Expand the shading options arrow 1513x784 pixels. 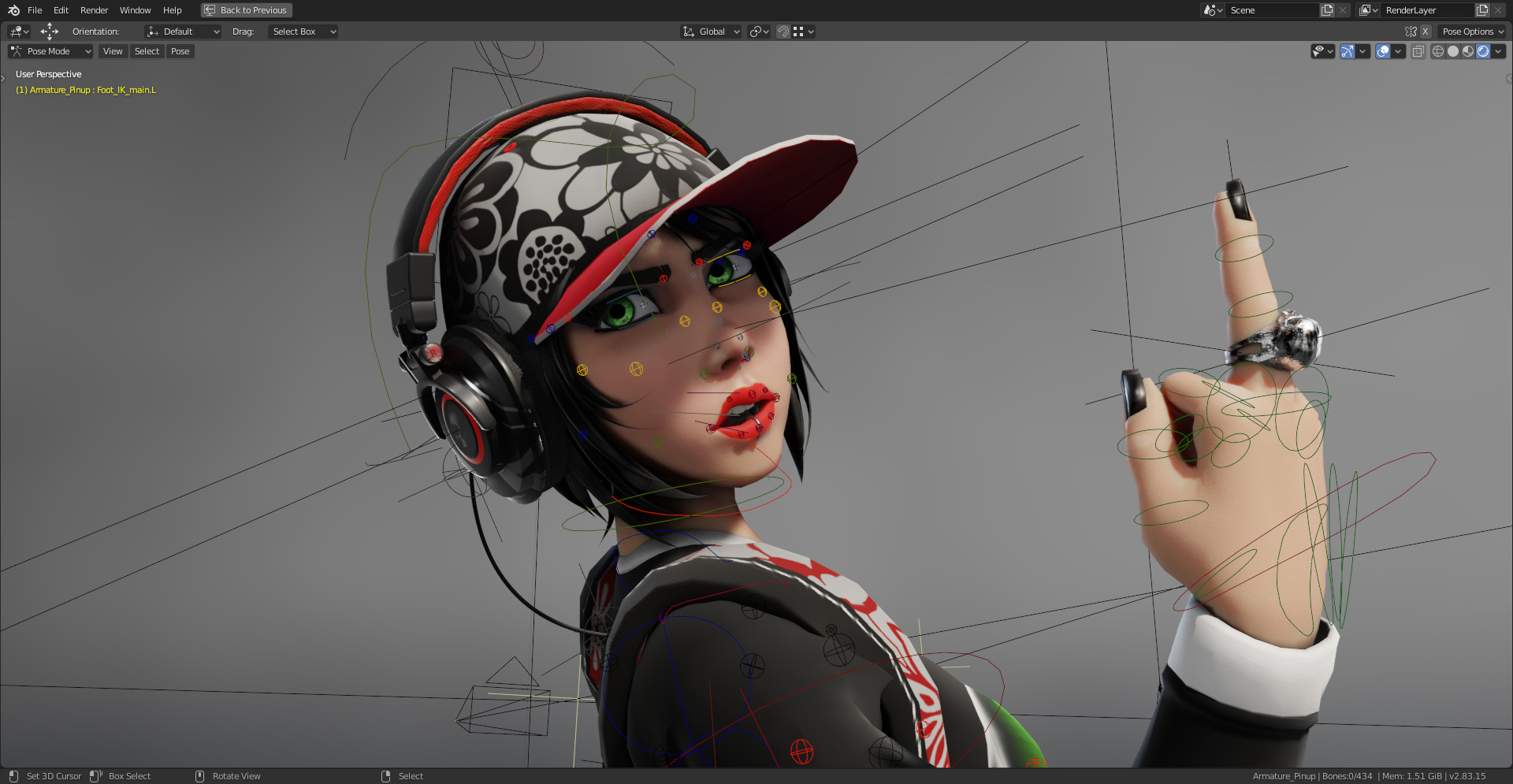(x=1498, y=51)
